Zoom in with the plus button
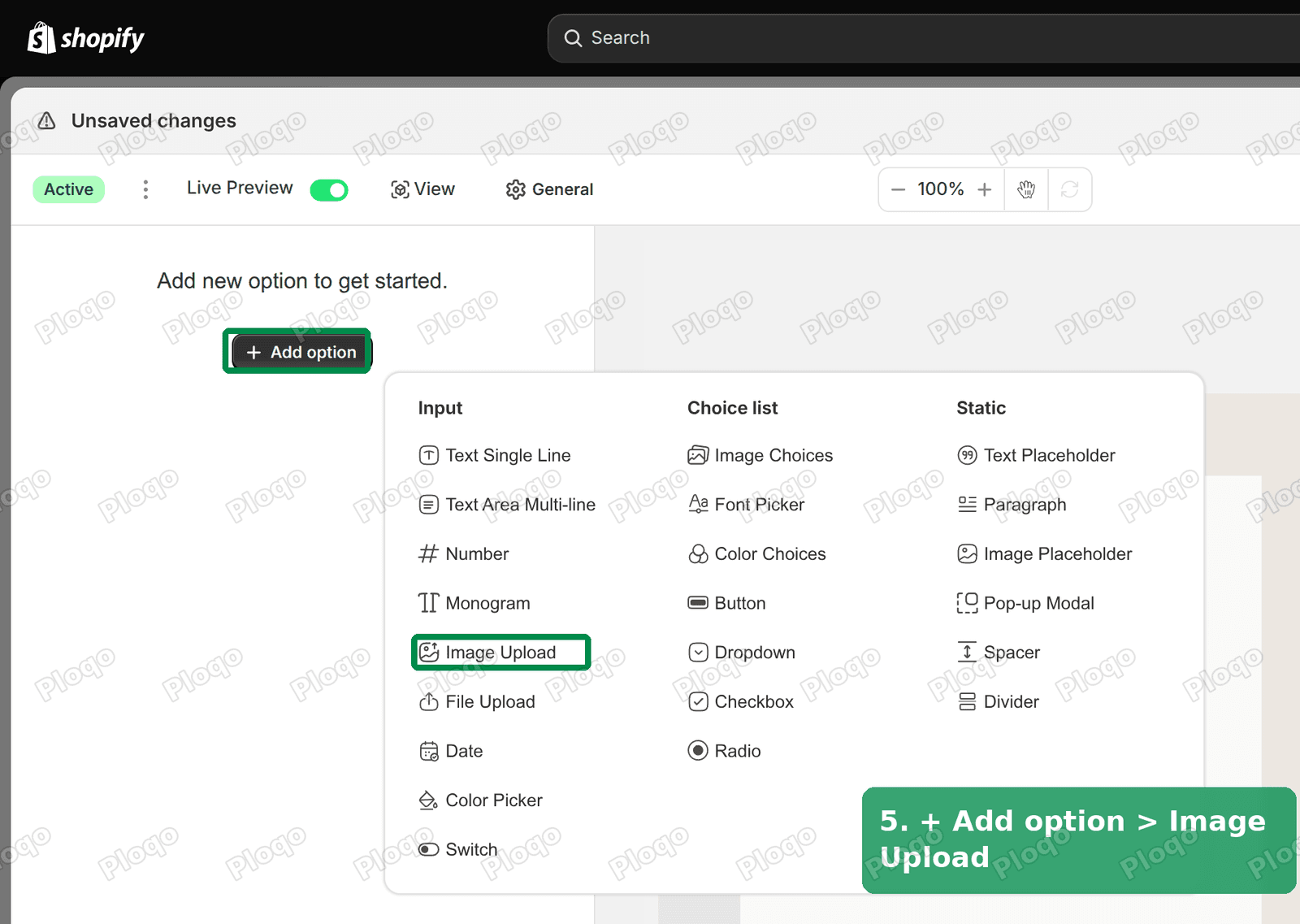The height and width of the screenshot is (924, 1300). pos(985,189)
